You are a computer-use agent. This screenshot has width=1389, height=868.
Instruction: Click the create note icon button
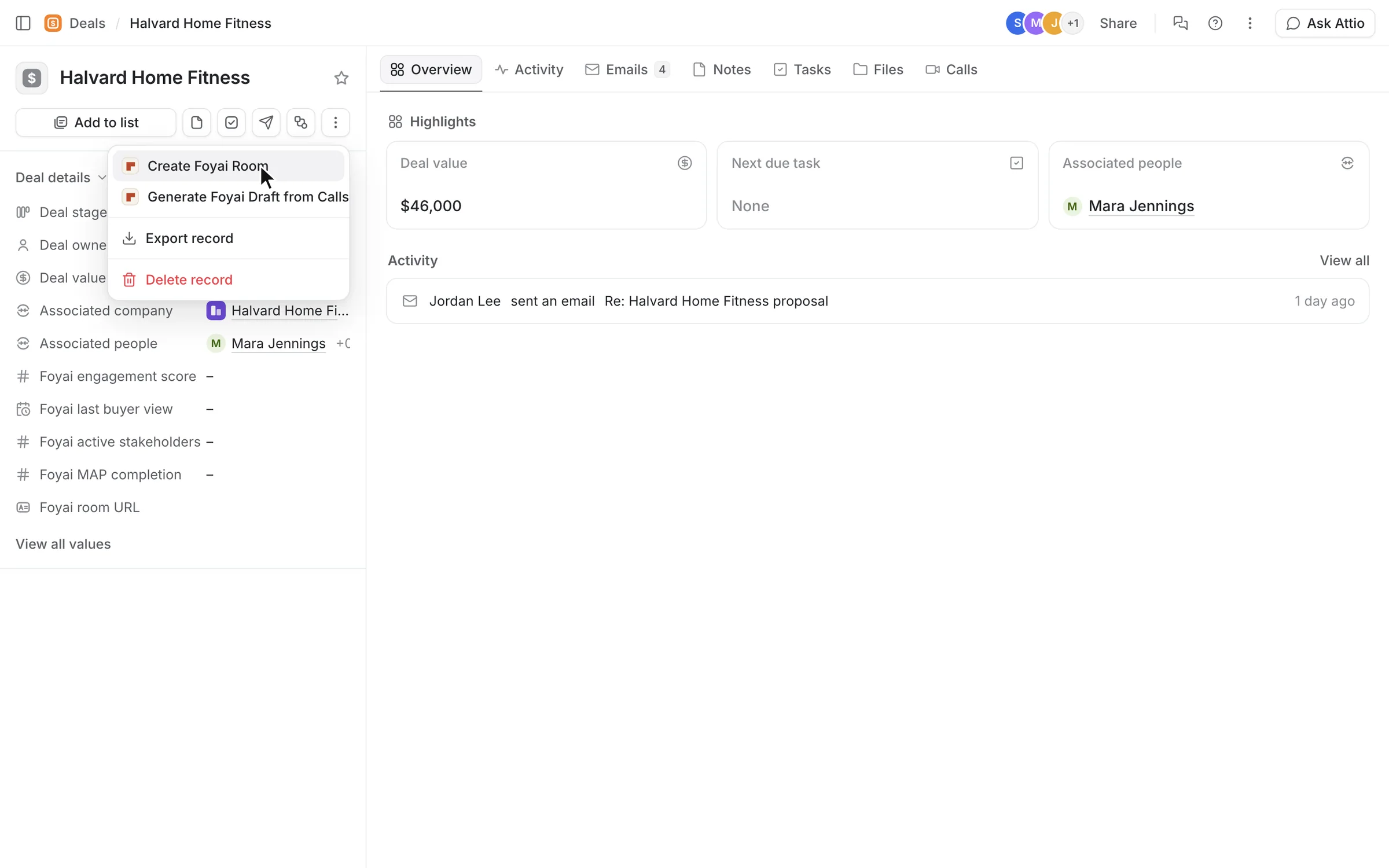(x=197, y=123)
